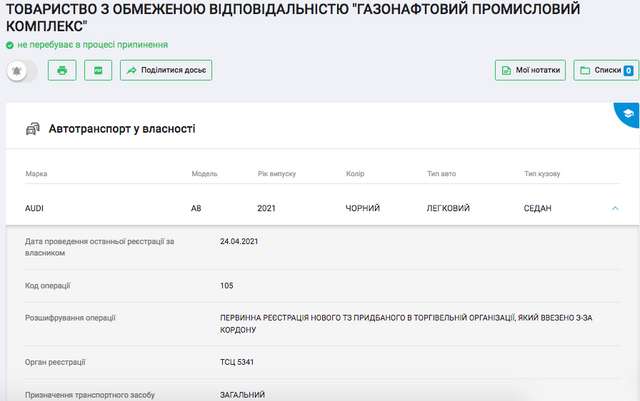Click the Орган реєстрації label
Viewport: 640px width, 401px height.
click(55, 362)
